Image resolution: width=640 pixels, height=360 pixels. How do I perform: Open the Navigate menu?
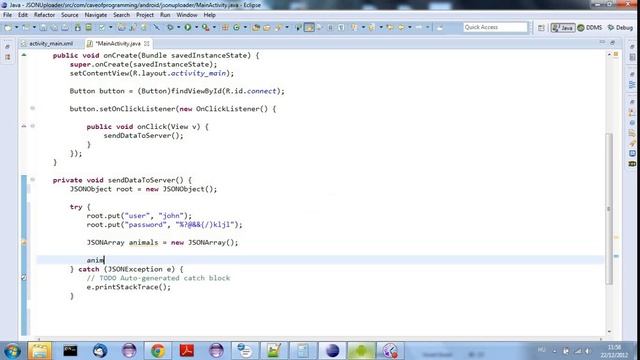[96, 15]
